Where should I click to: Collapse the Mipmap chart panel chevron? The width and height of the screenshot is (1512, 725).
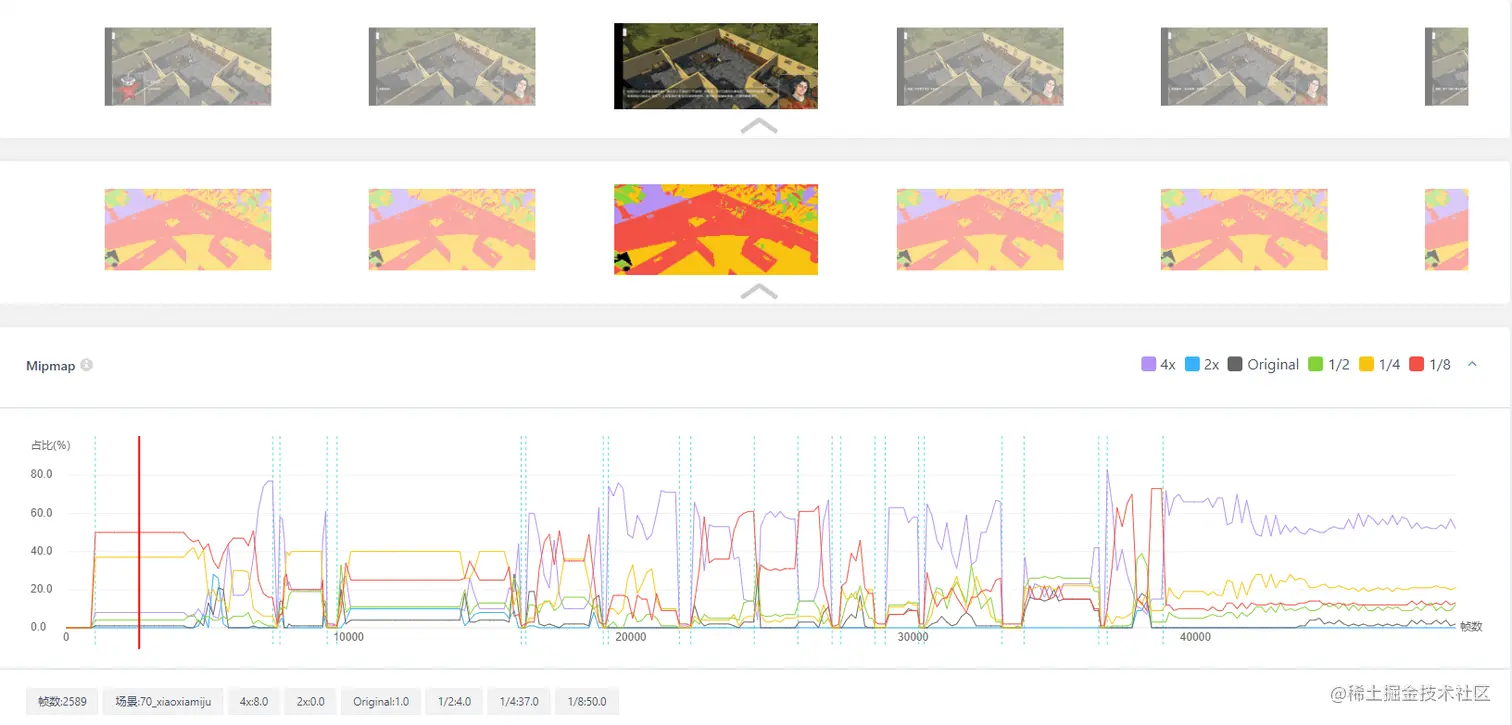(1472, 364)
